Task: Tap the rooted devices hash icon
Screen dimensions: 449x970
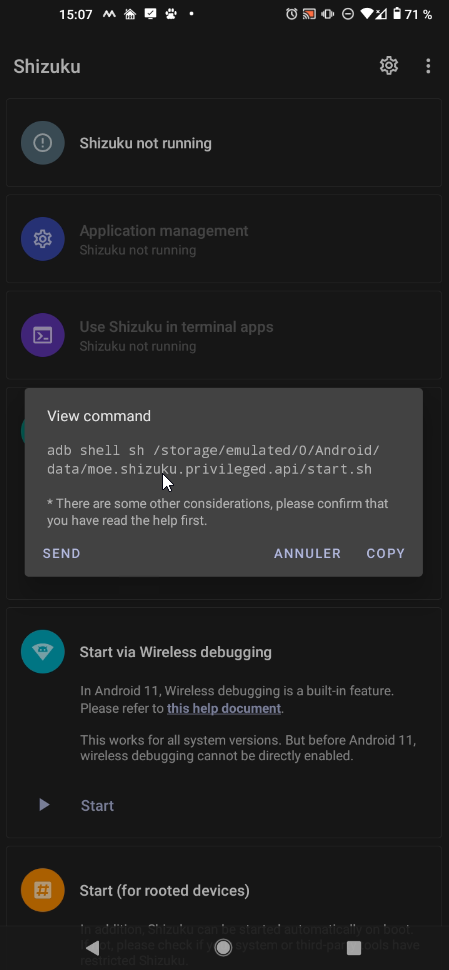Action: click(43, 890)
